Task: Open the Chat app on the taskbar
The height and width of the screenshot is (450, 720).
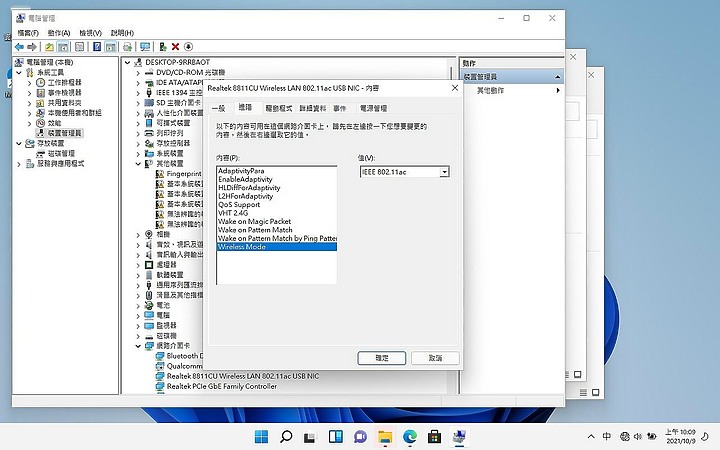Action: [x=360, y=436]
